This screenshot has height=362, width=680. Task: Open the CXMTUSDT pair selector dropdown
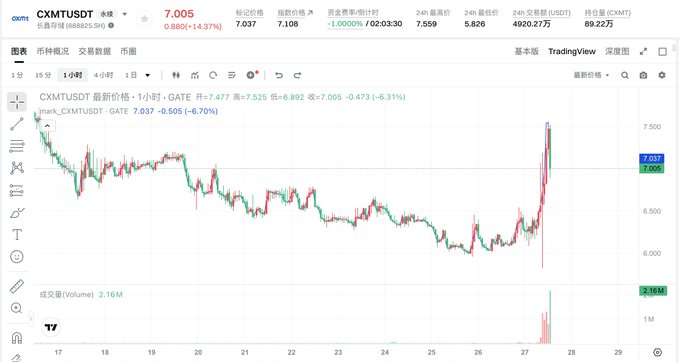125,14
